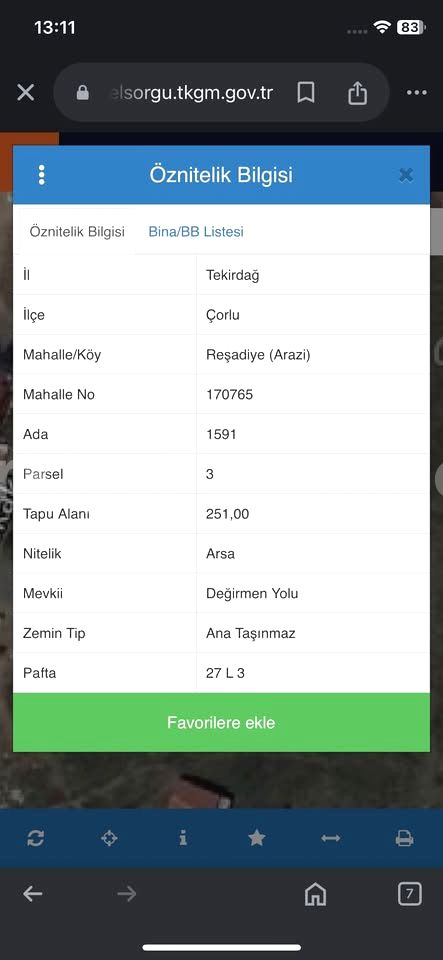Switch to Bina/BB Listesi tab
The height and width of the screenshot is (960, 443).
pos(196,231)
